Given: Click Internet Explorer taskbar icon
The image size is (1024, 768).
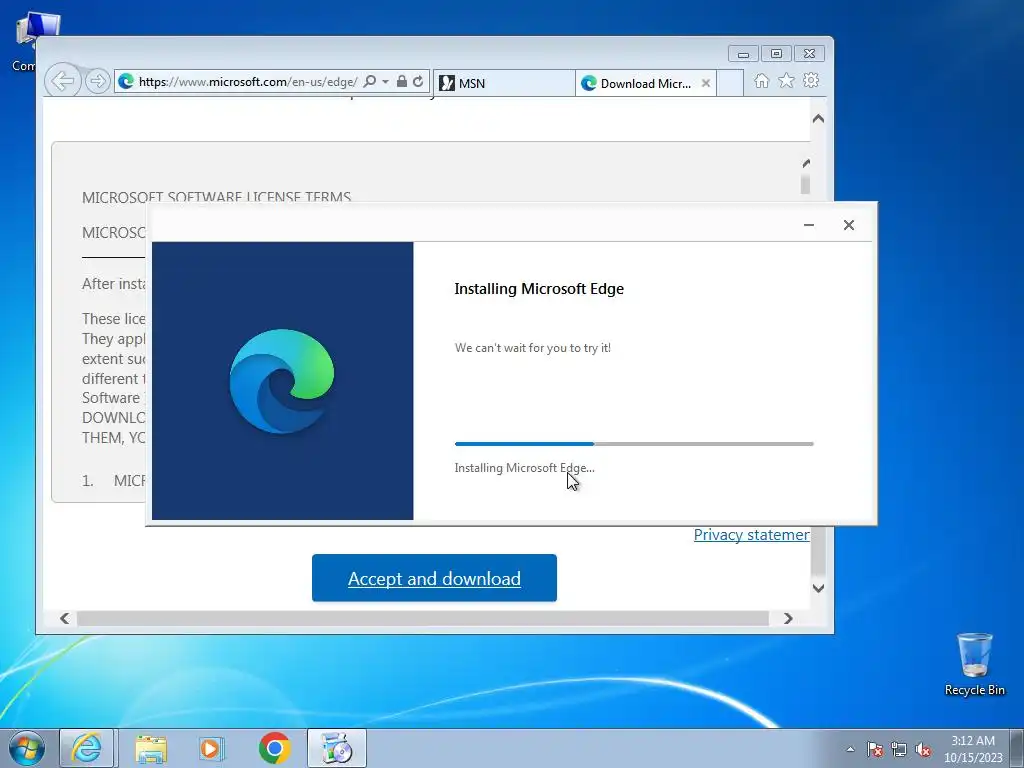Looking at the screenshot, I should (87, 748).
